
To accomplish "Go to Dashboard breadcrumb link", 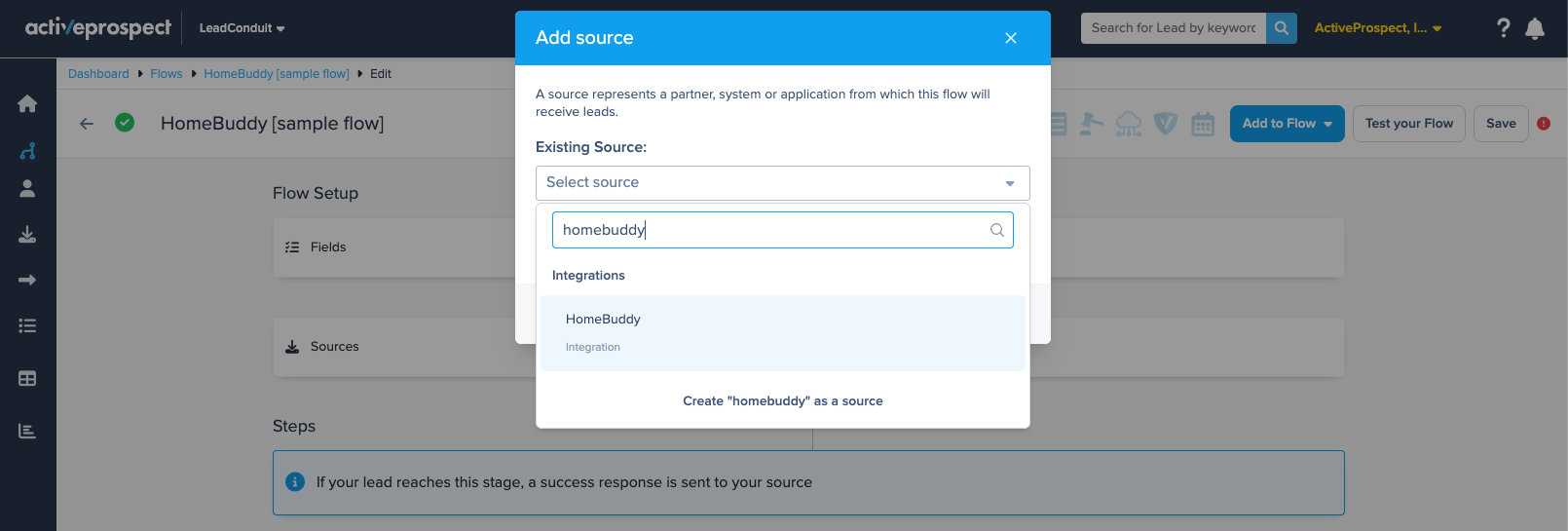I will [98, 74].
